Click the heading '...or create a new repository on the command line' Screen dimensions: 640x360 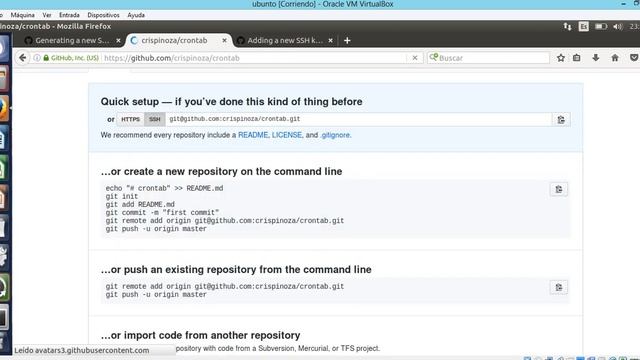point(221,171)
